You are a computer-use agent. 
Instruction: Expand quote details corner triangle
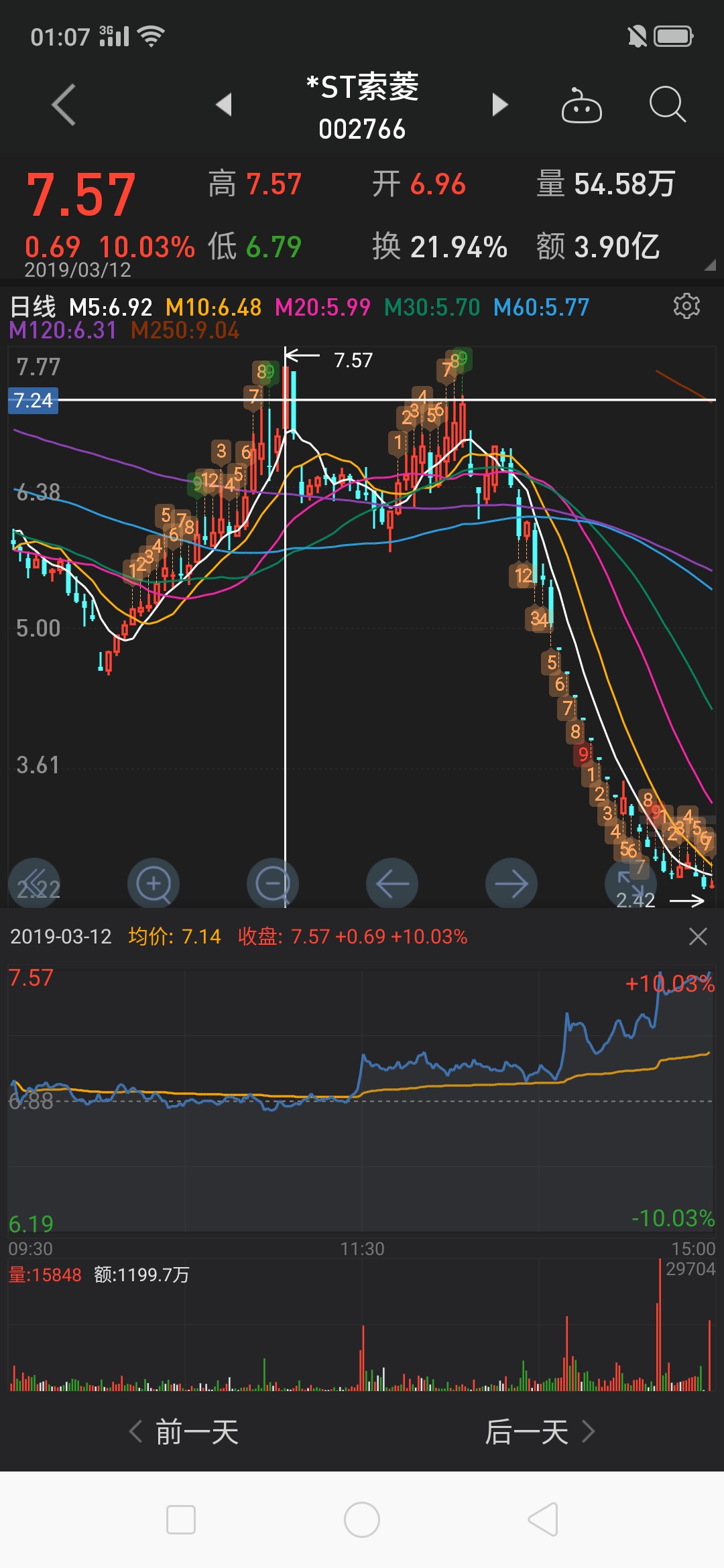(x=709, y=265)
